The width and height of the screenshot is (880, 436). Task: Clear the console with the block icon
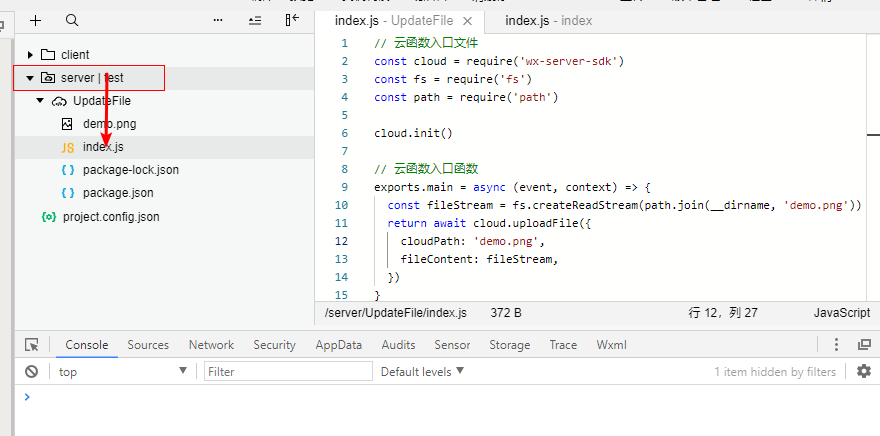tap(32, 371)
